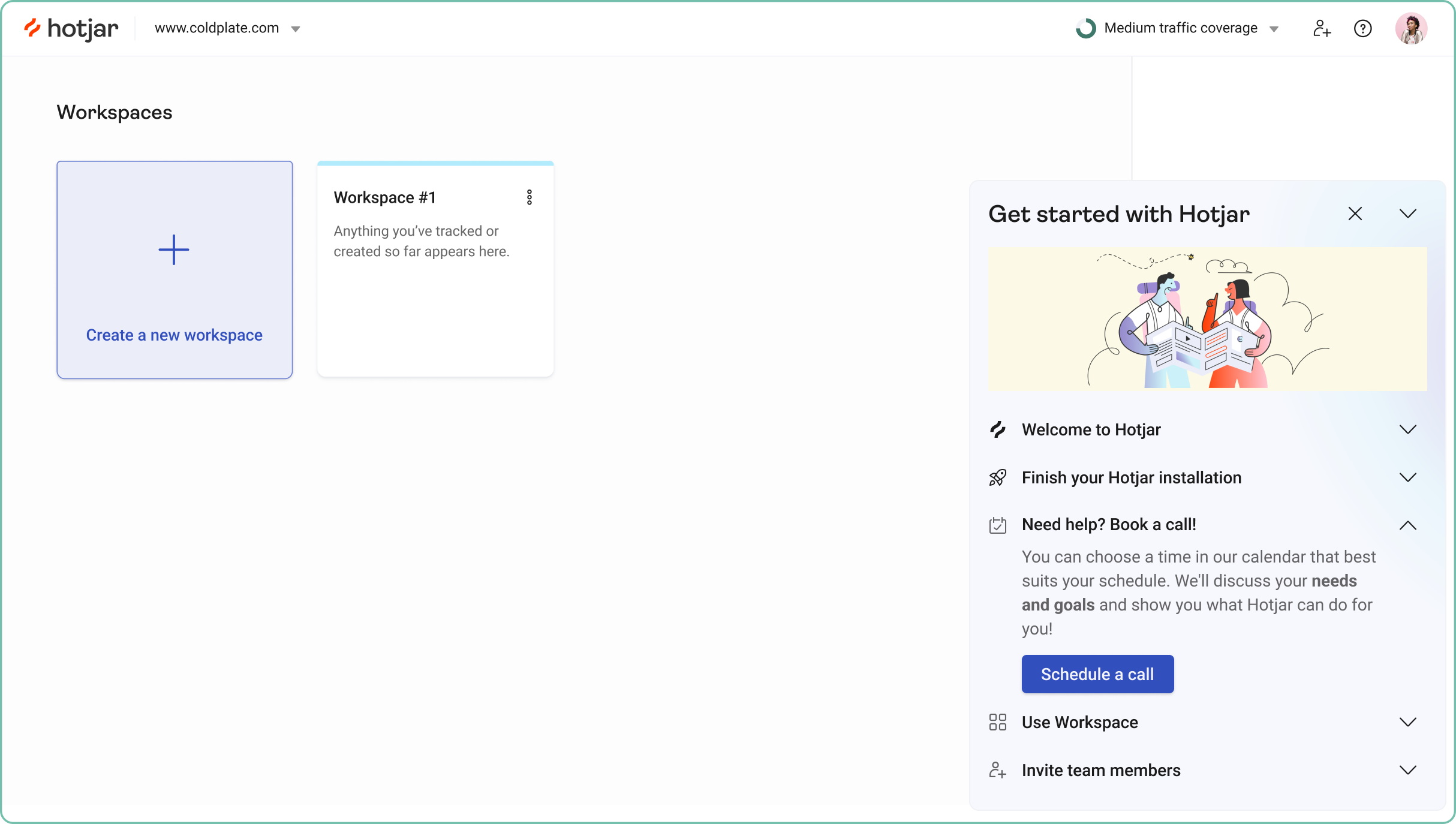Open the Workspace #1 three-dot menu
1456x824 pixels.
point(530,197)
